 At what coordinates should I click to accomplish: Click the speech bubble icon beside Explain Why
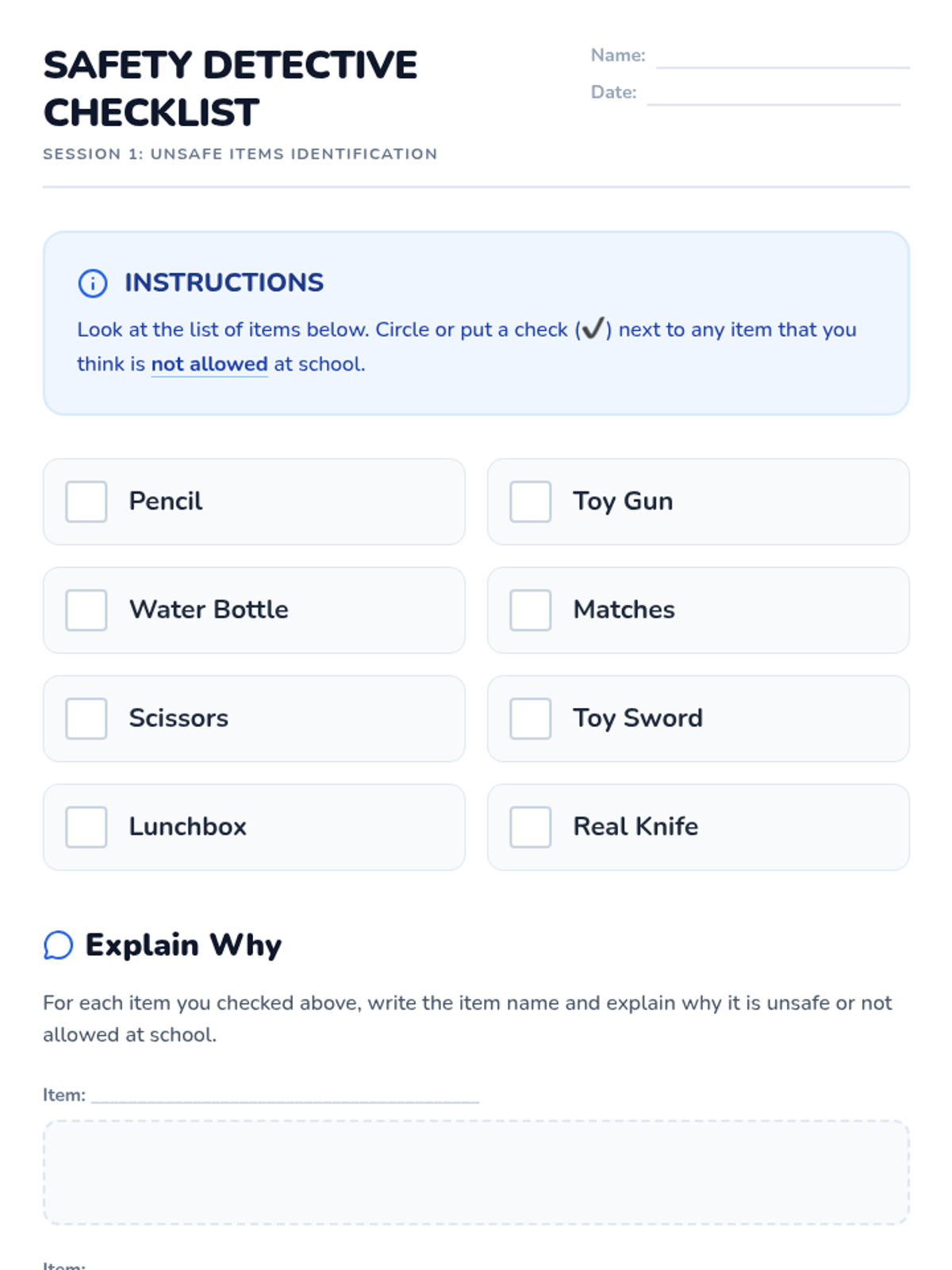[x=58, y=945]
